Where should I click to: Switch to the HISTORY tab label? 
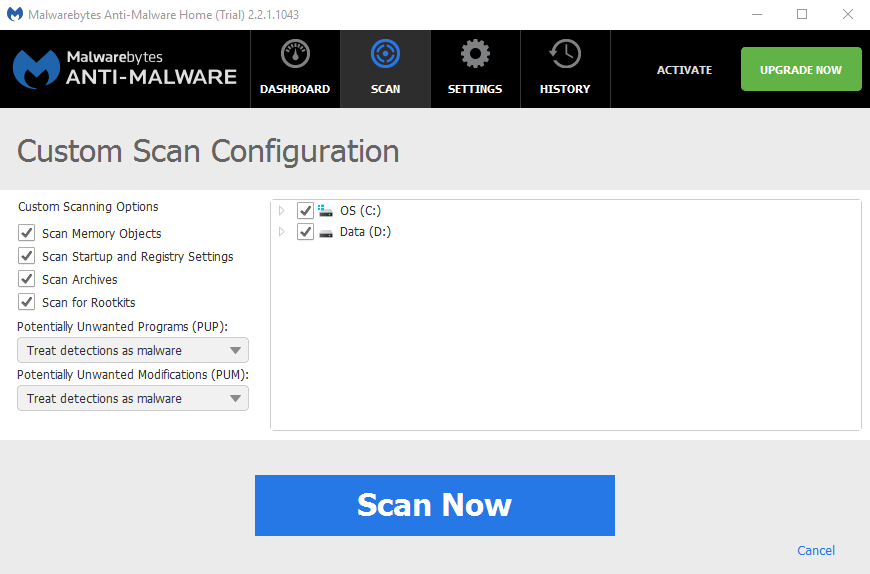tap(565, 89)
